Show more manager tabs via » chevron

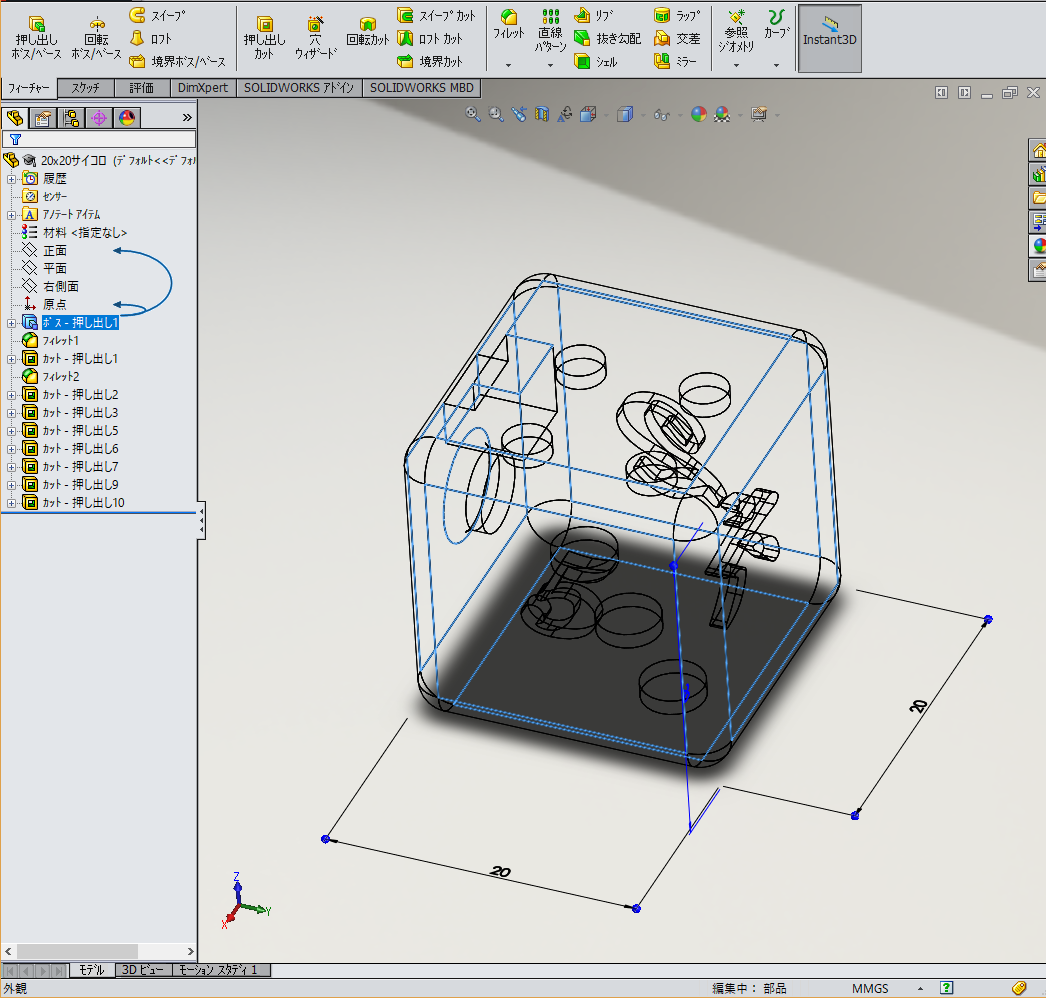pyautogui.click(x=187, y=118)
